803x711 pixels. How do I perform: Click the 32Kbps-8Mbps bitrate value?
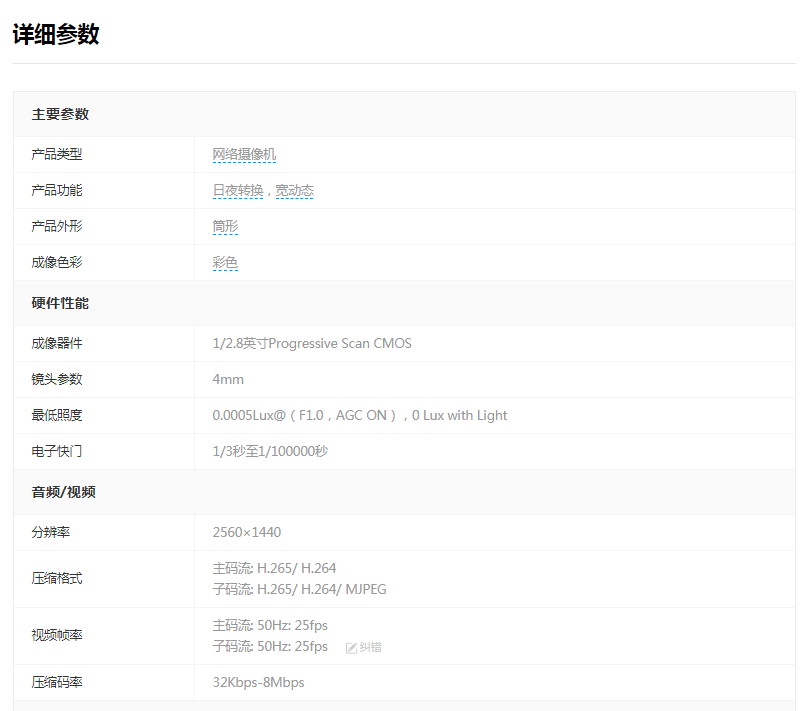point(258,682)
